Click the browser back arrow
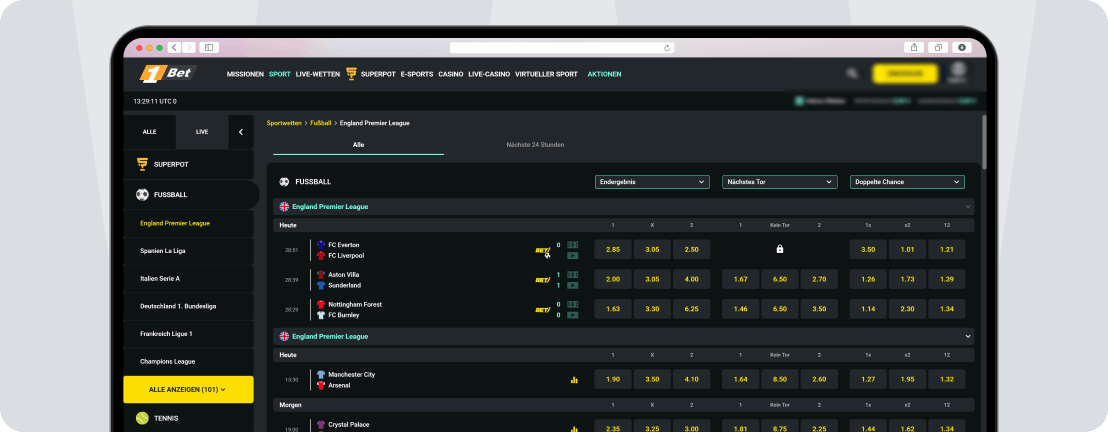The width and height of the screenshot is (1108, 432). (x=175, y=47)
